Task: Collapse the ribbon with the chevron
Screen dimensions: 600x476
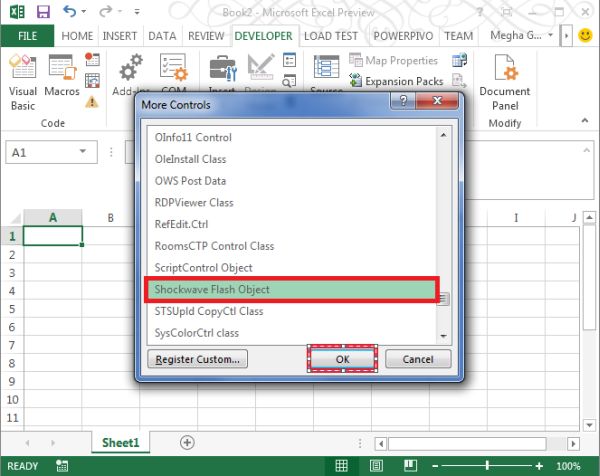Action: point(585,121)
